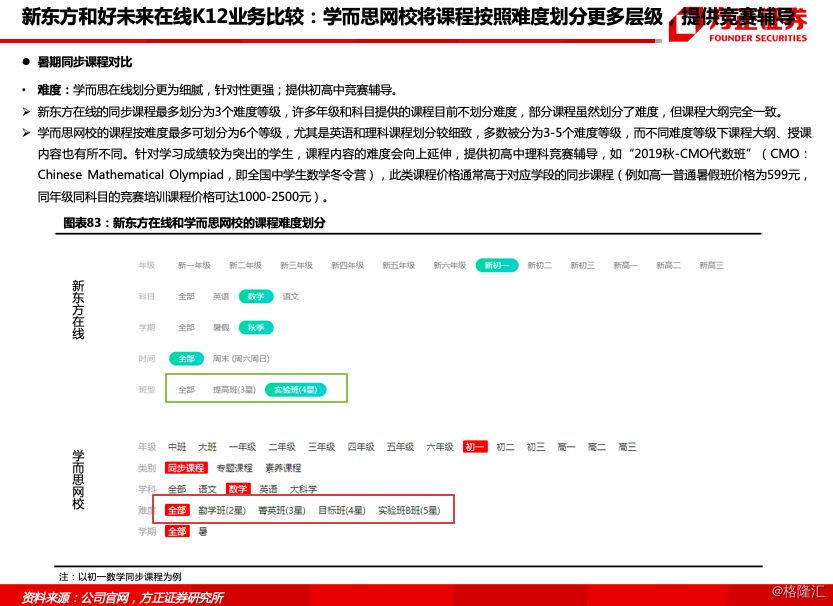Toggle red 全部 chip in 难度 row
The height and width of the screenshot is (606, 833).
[x=177, y=510]
